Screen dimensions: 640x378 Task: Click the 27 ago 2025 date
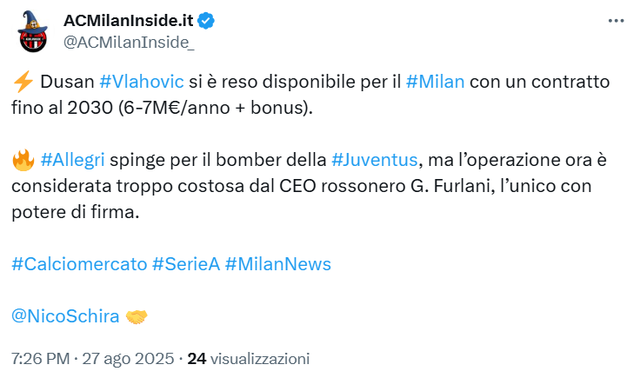128,359
